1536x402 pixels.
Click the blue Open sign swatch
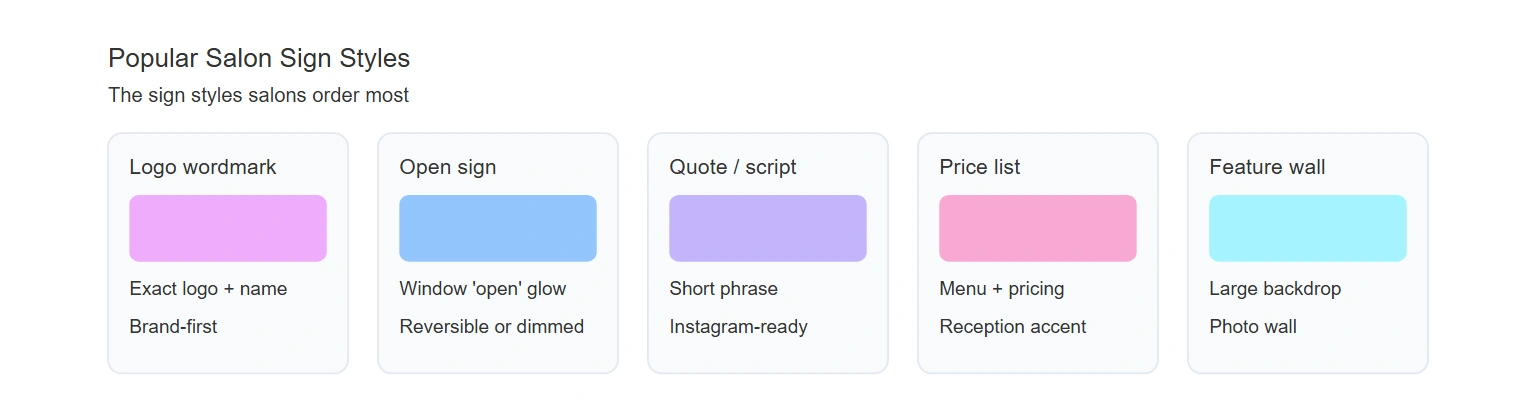[498, 228]
